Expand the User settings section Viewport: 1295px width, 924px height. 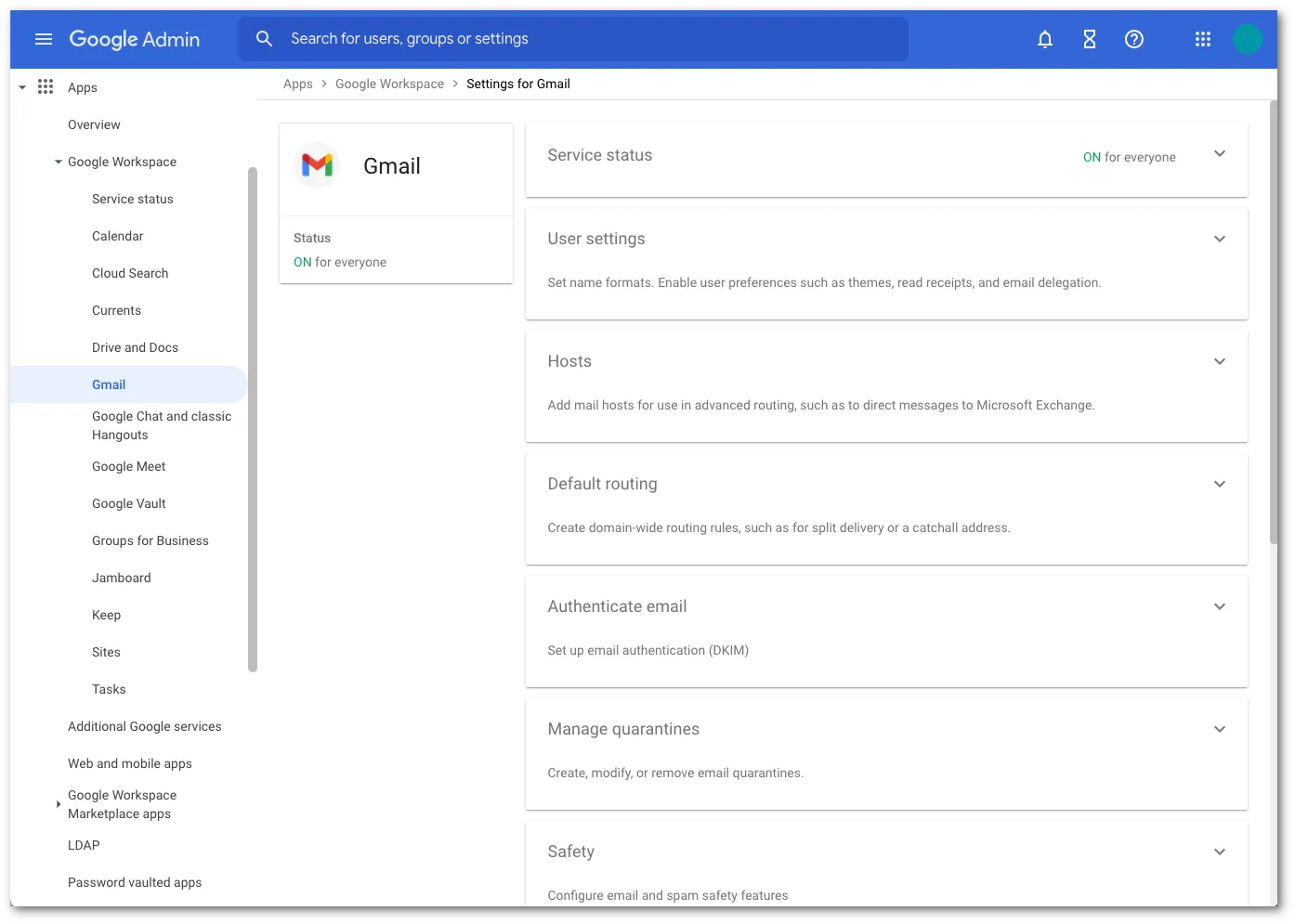[x=1220, y=239]
